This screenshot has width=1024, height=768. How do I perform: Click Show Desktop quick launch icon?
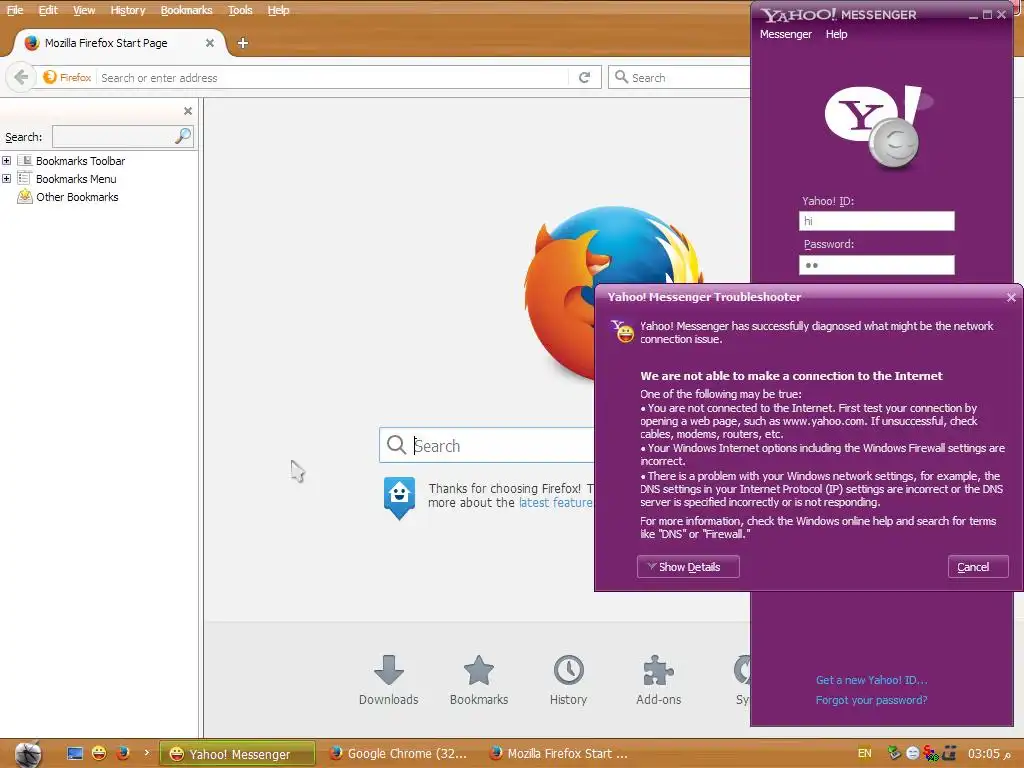(x=75, y=754)
